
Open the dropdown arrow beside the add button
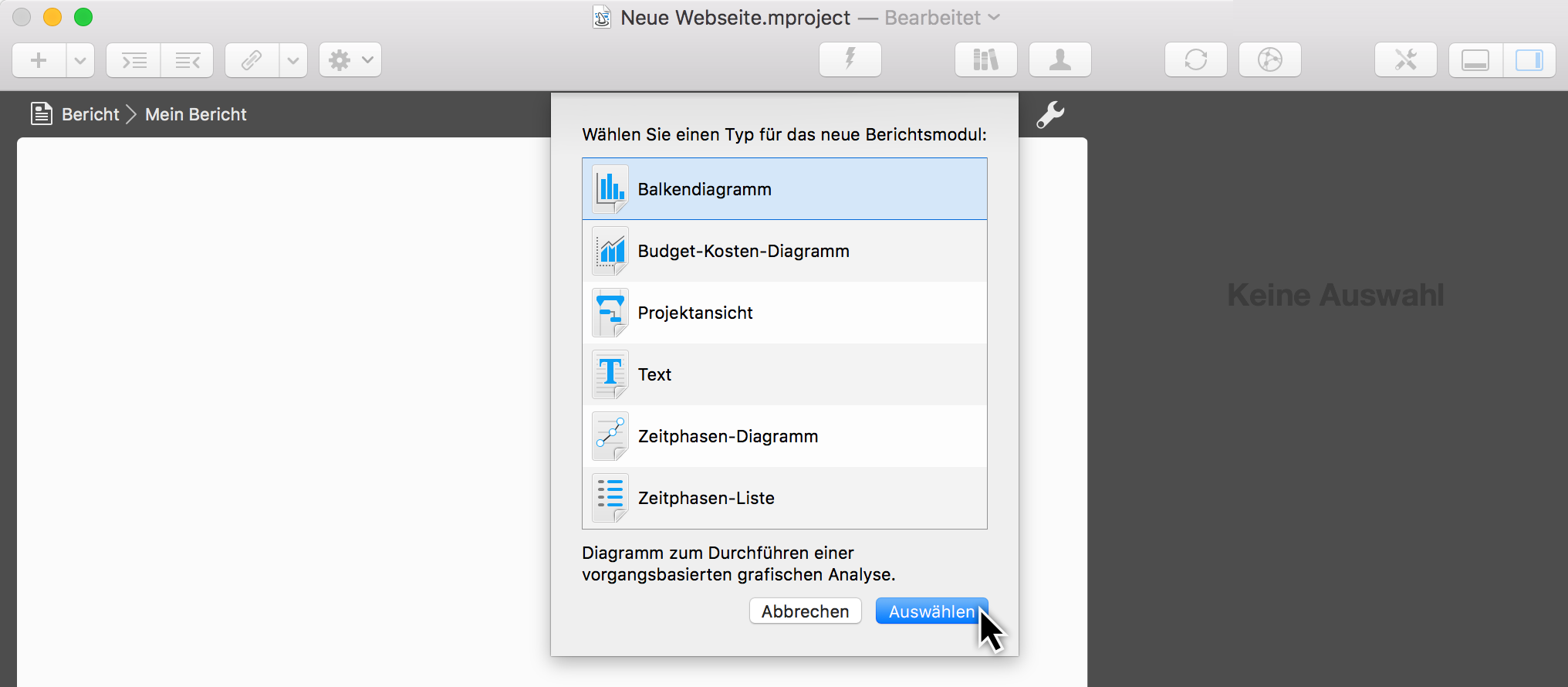pyautogui.click(x=80, y=60)
